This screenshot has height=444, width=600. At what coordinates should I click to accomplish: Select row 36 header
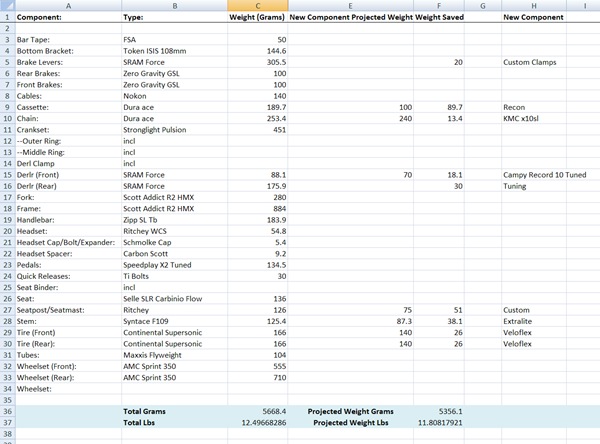[8, 411]
